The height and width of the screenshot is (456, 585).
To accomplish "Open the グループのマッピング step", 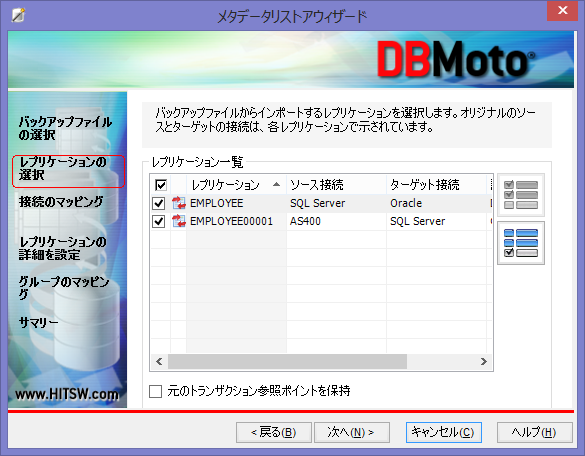I will tap(64, 288).
